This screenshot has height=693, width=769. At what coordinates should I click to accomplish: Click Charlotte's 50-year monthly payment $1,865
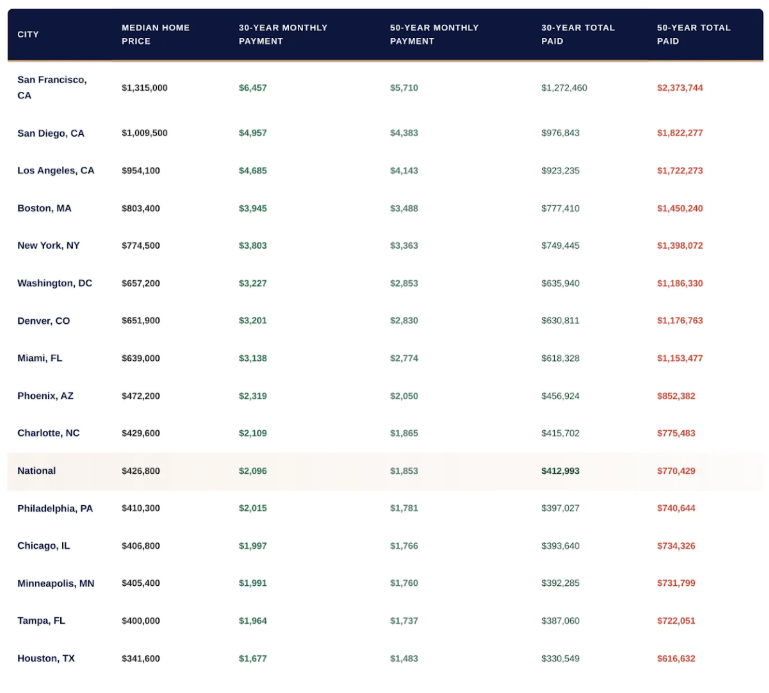404,433
